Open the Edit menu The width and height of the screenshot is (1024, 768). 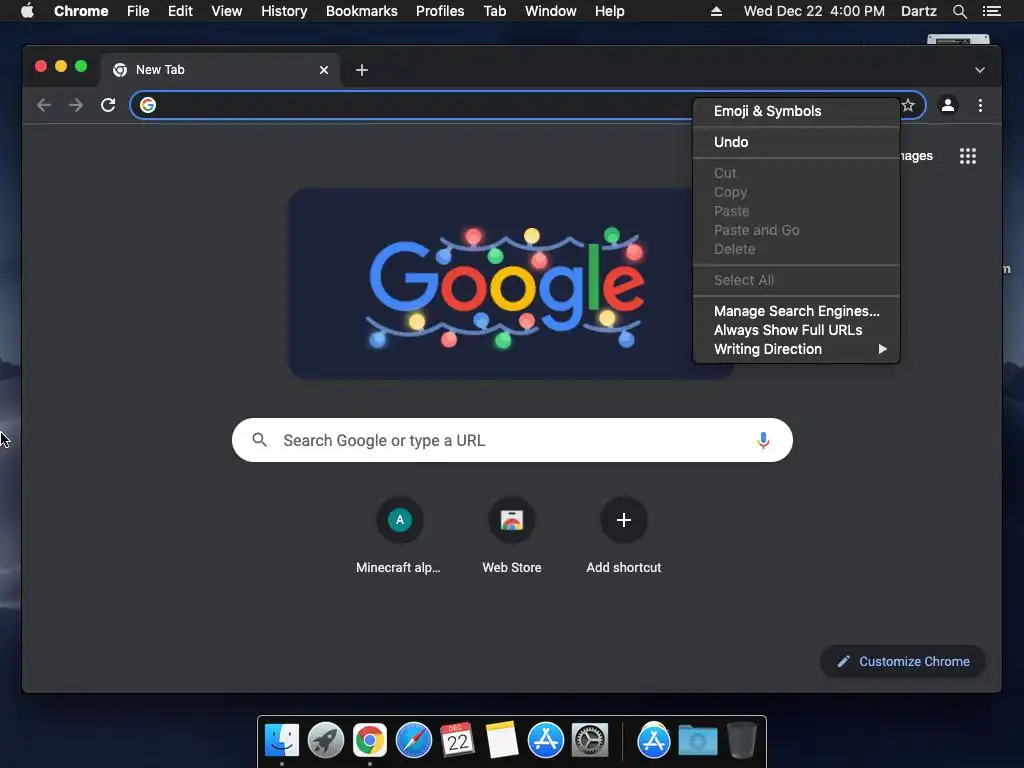coord(180,11)
